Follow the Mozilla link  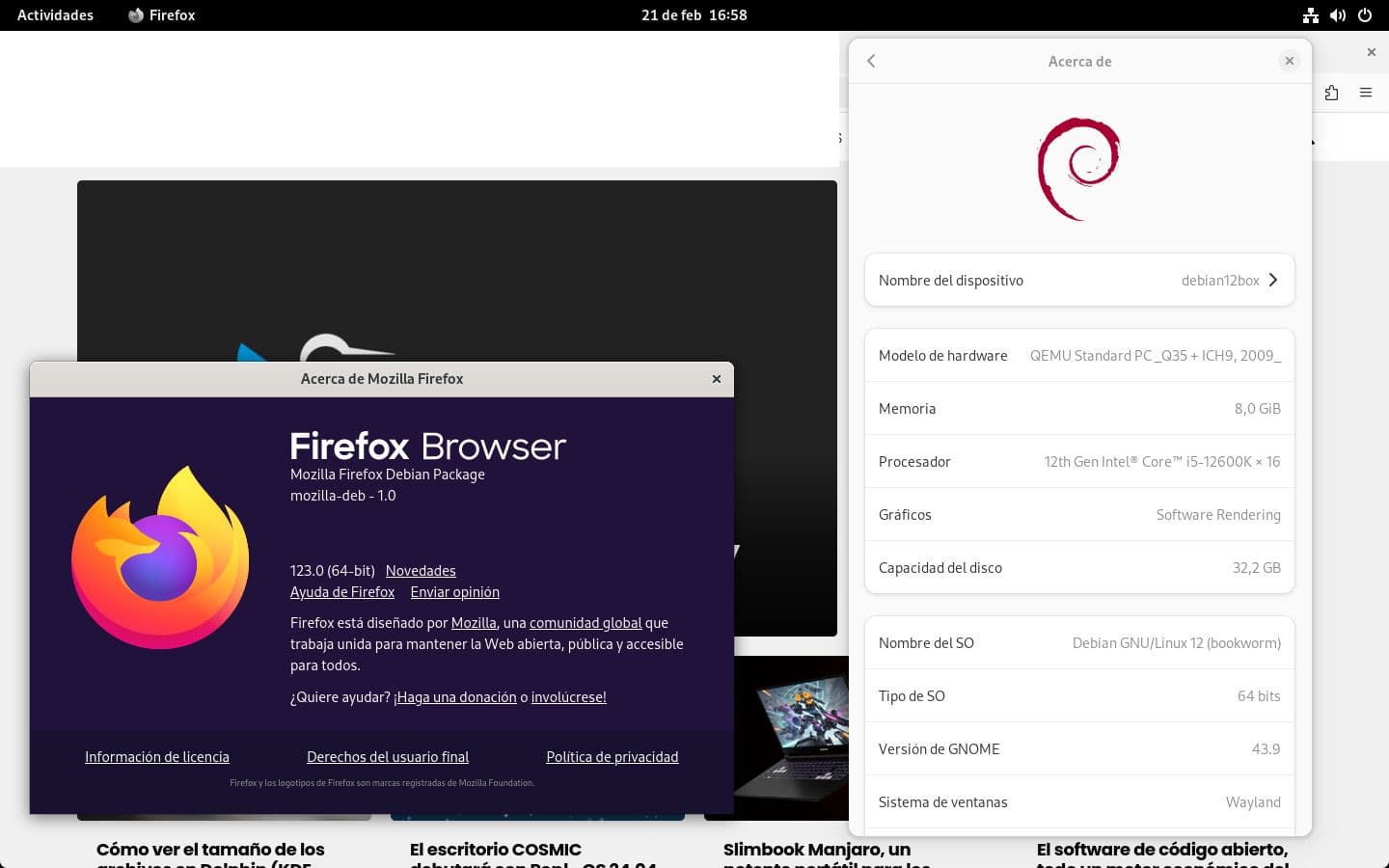point(474,623)
